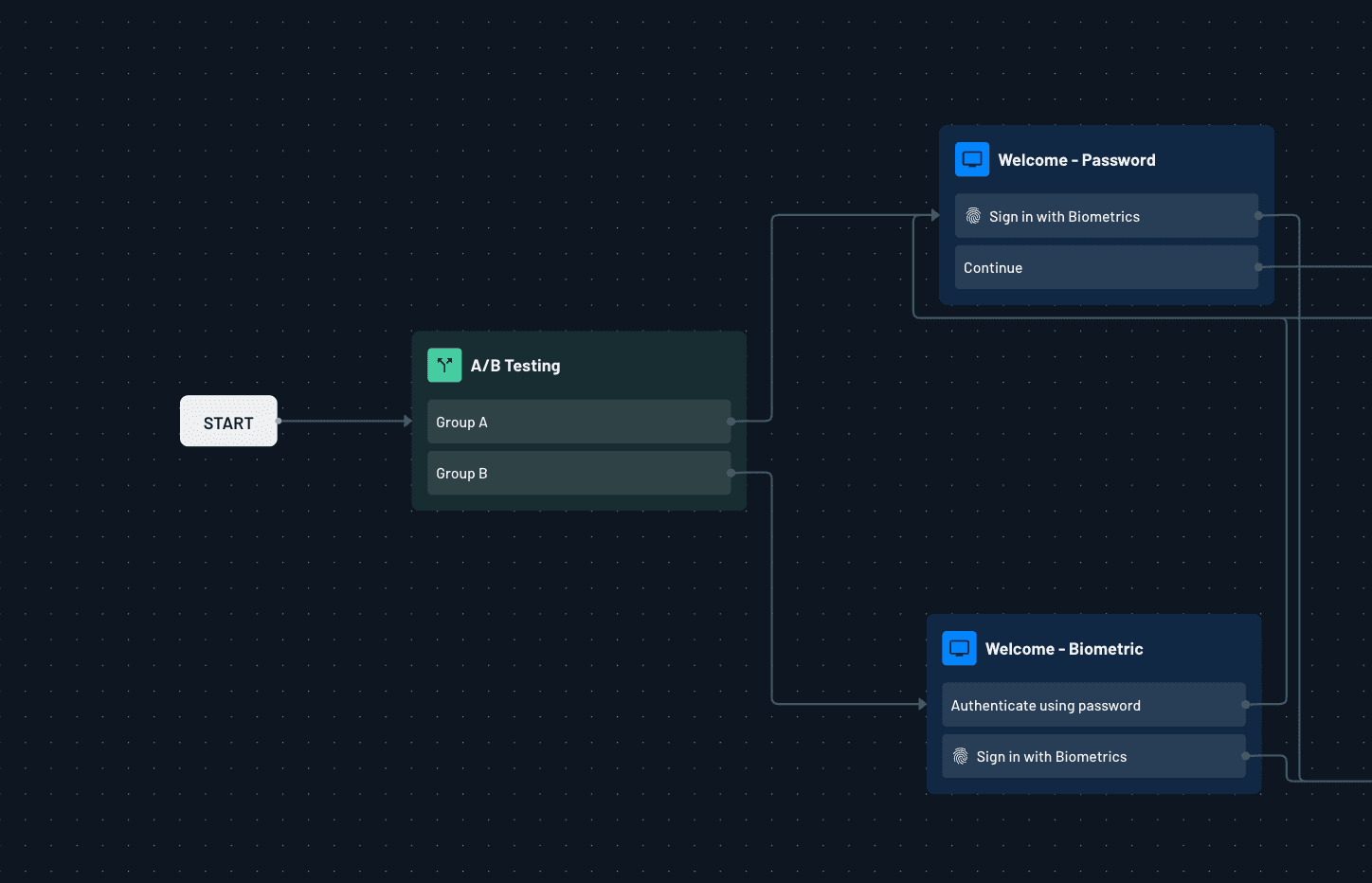Select Authenticate using password row
This screenshot has width=1372, height=883.
click(x=1093, y=705)
